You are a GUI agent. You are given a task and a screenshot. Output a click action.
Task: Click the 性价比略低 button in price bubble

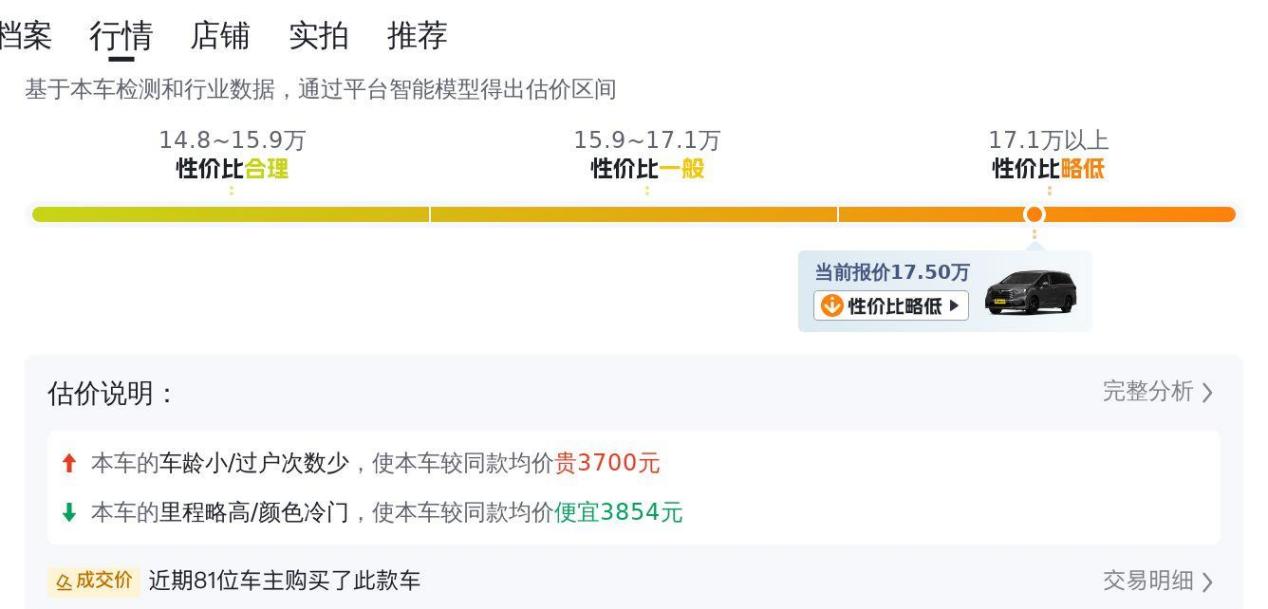[x=891, y=306]
